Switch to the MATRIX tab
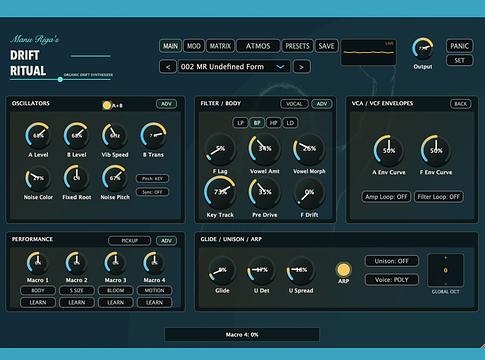Screen dimensions: 485x360 [x=220, y=46]
